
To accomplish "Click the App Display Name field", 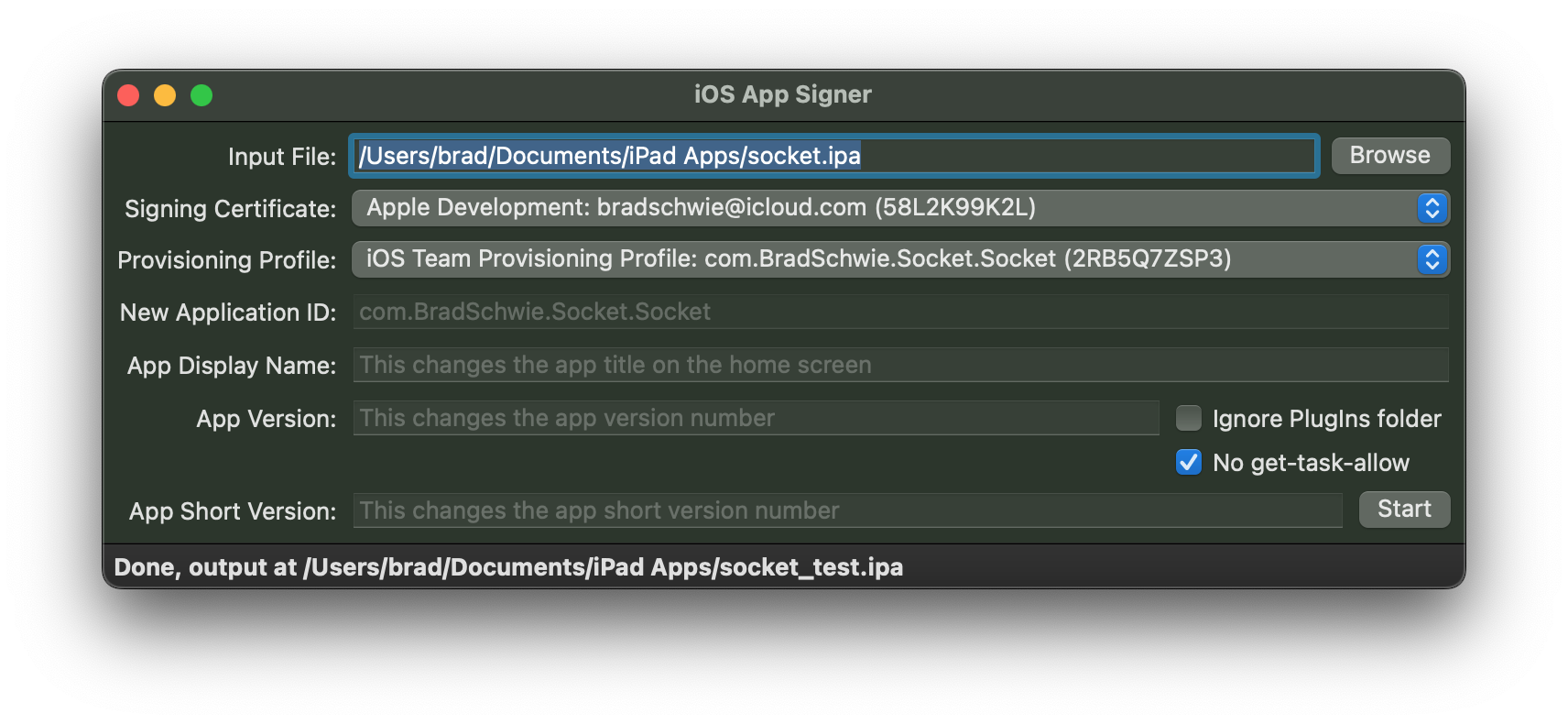I will coord(900,365).
